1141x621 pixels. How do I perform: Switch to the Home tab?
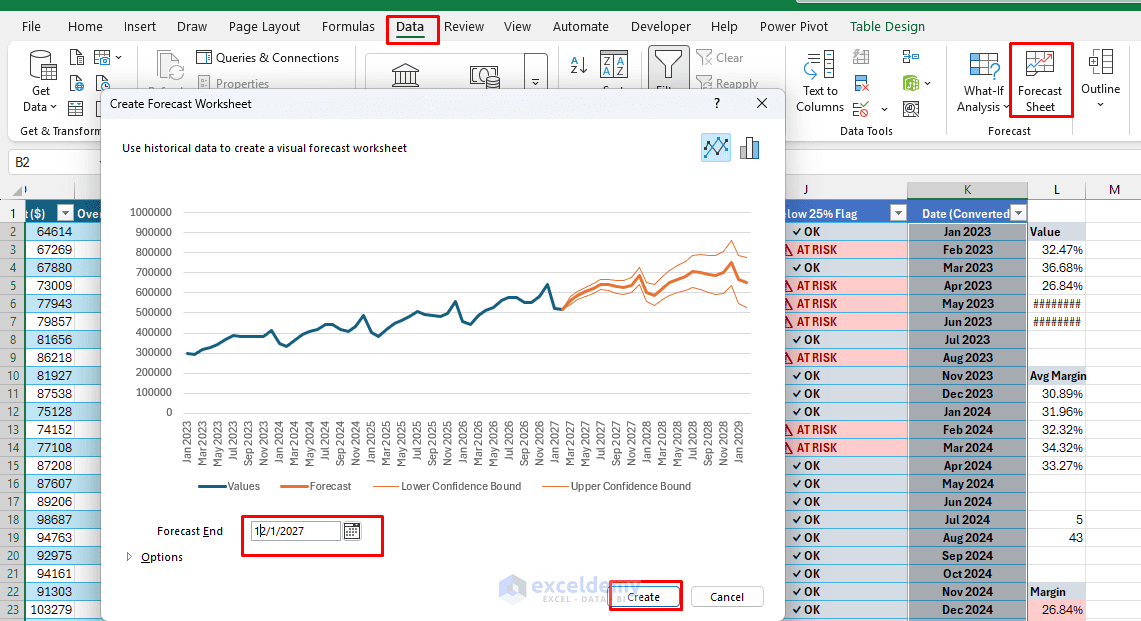[85, 26]
